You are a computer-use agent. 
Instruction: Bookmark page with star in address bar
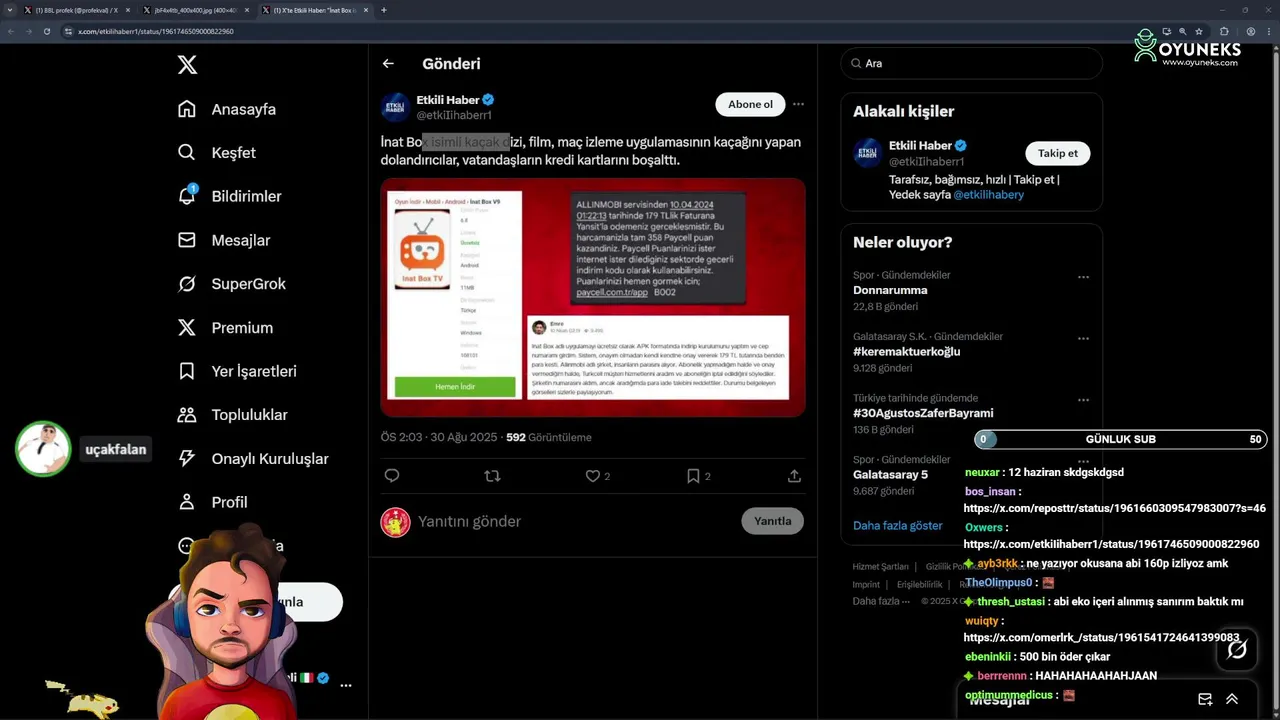[1199, 31]
